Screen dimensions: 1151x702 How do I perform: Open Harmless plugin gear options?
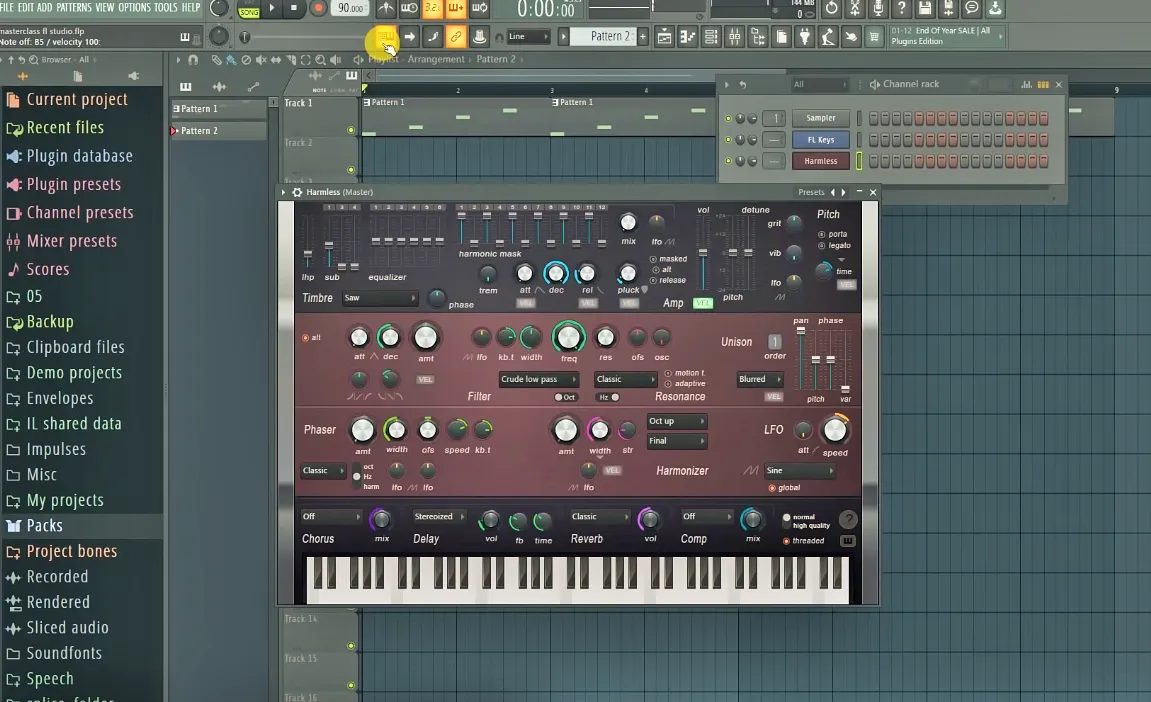297,192
